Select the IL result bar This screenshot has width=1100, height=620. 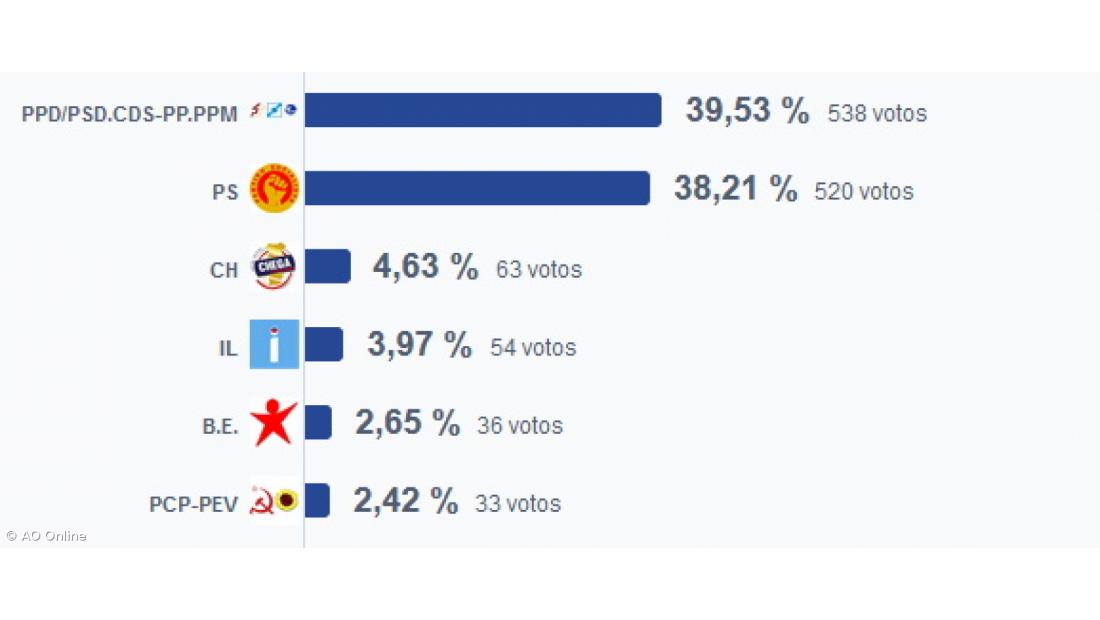click(x=323, y=345)
